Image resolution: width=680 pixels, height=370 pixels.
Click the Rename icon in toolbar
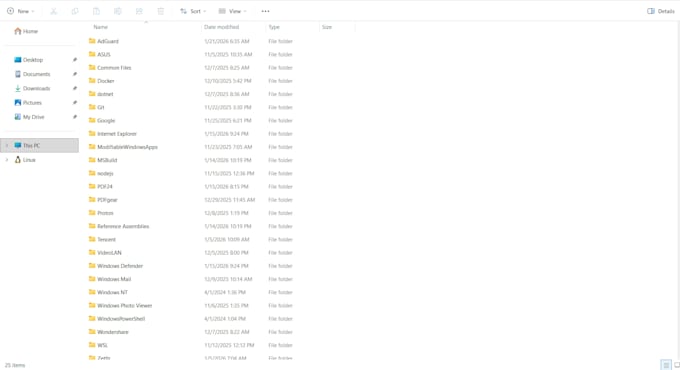(118, 11)
